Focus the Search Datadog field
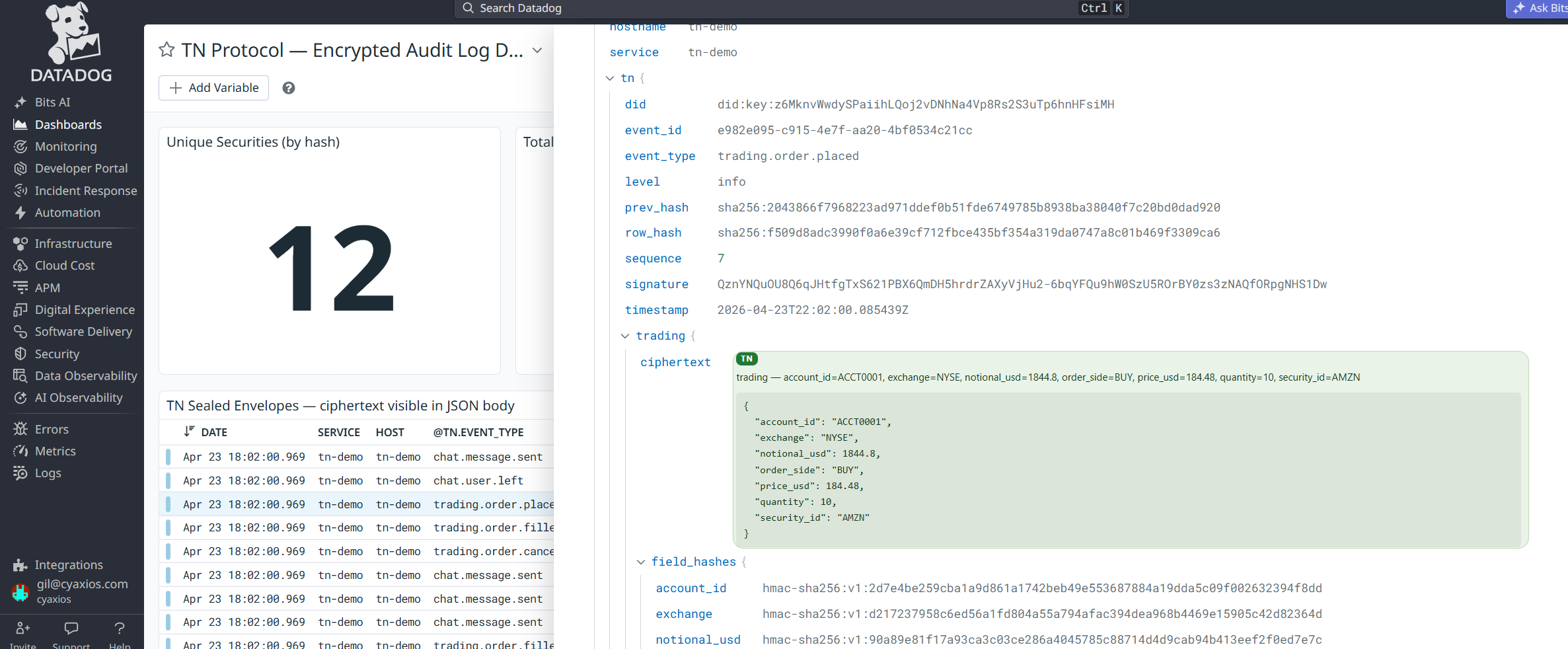 tap(791, 9)
